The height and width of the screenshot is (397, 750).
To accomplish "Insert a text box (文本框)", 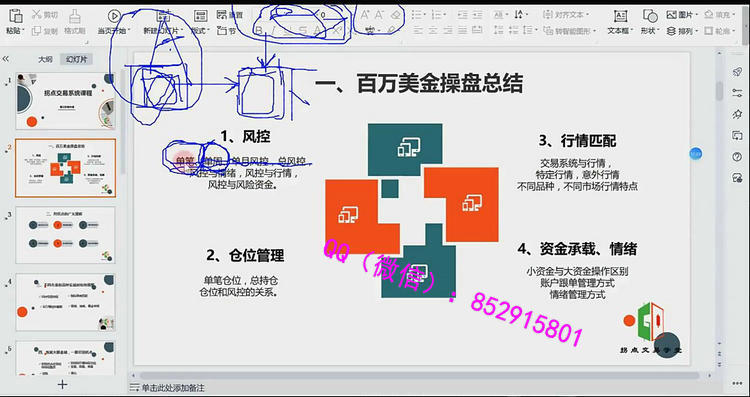I will pos(620,22).
